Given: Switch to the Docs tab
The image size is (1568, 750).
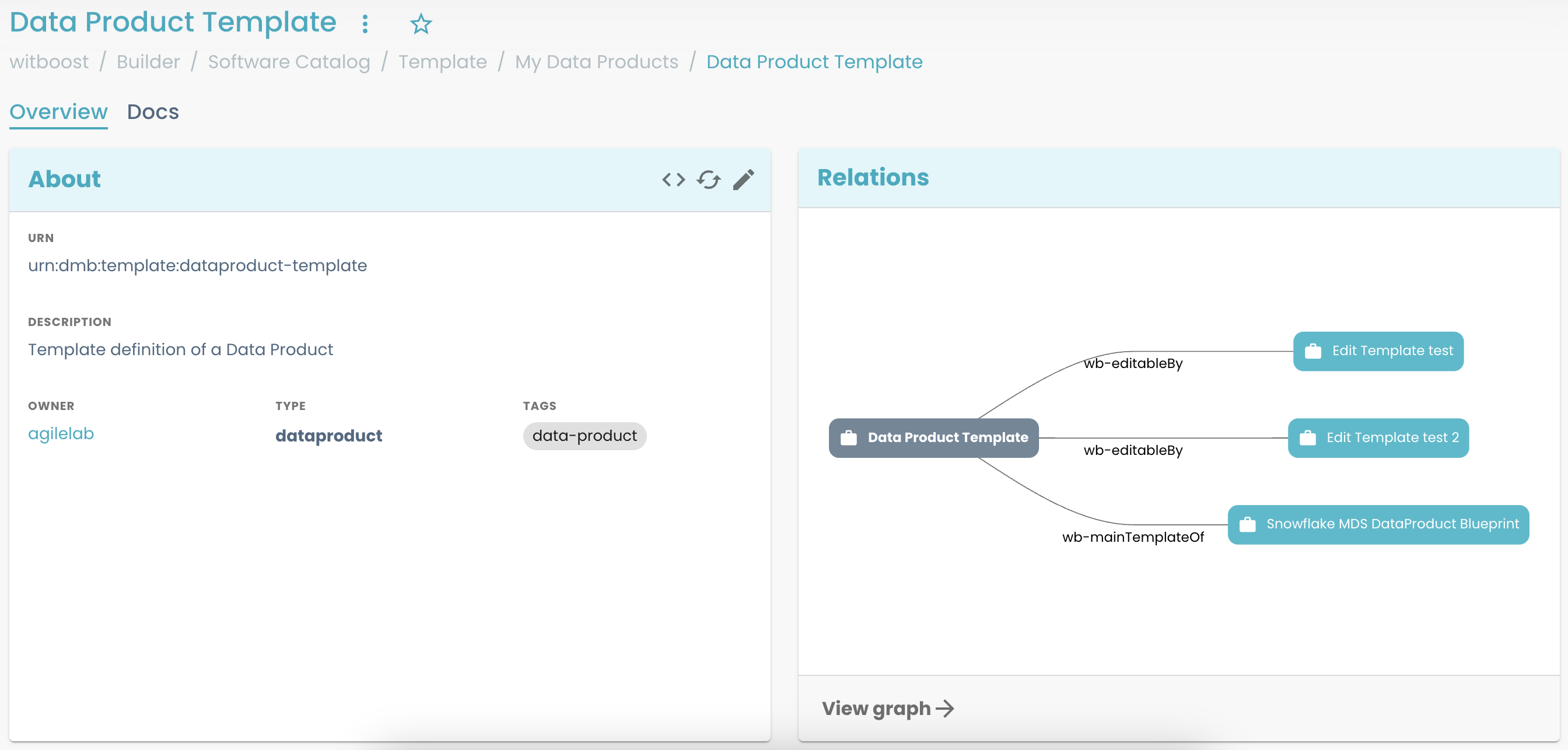Looking at the screenshot, I should 153,112.
